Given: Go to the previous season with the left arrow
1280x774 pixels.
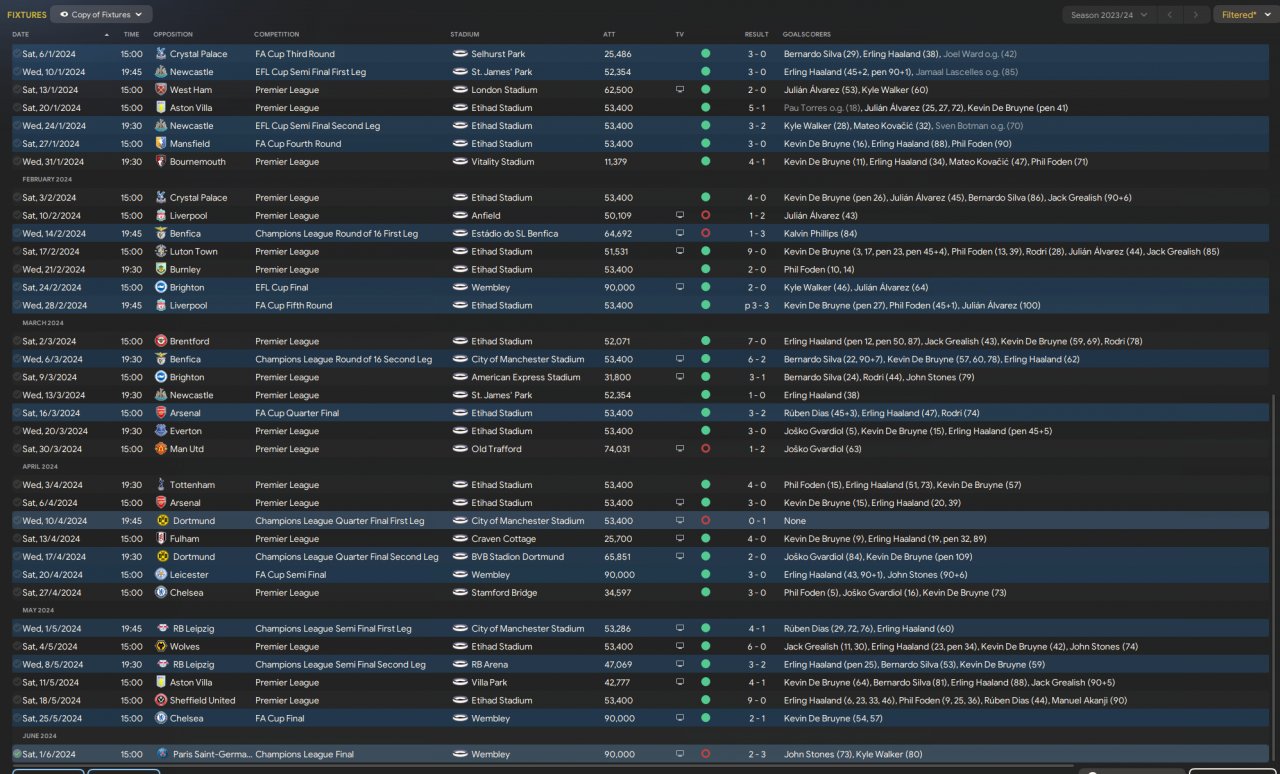Looking at the screenshot, I should 1170,15.
